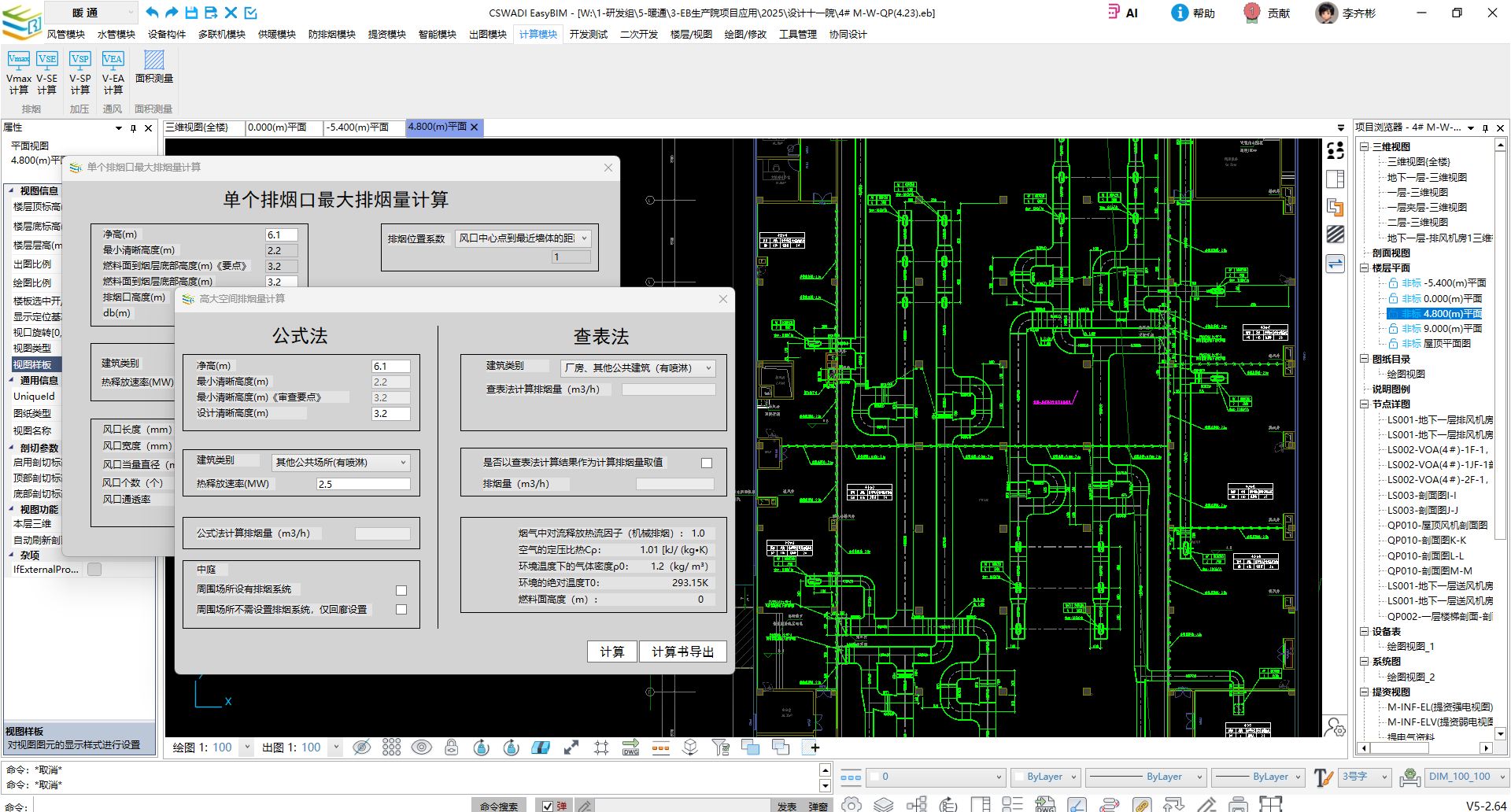Click the 计算书导出 export button
Screen dimensions: 1511x812
tap(682, 651)
